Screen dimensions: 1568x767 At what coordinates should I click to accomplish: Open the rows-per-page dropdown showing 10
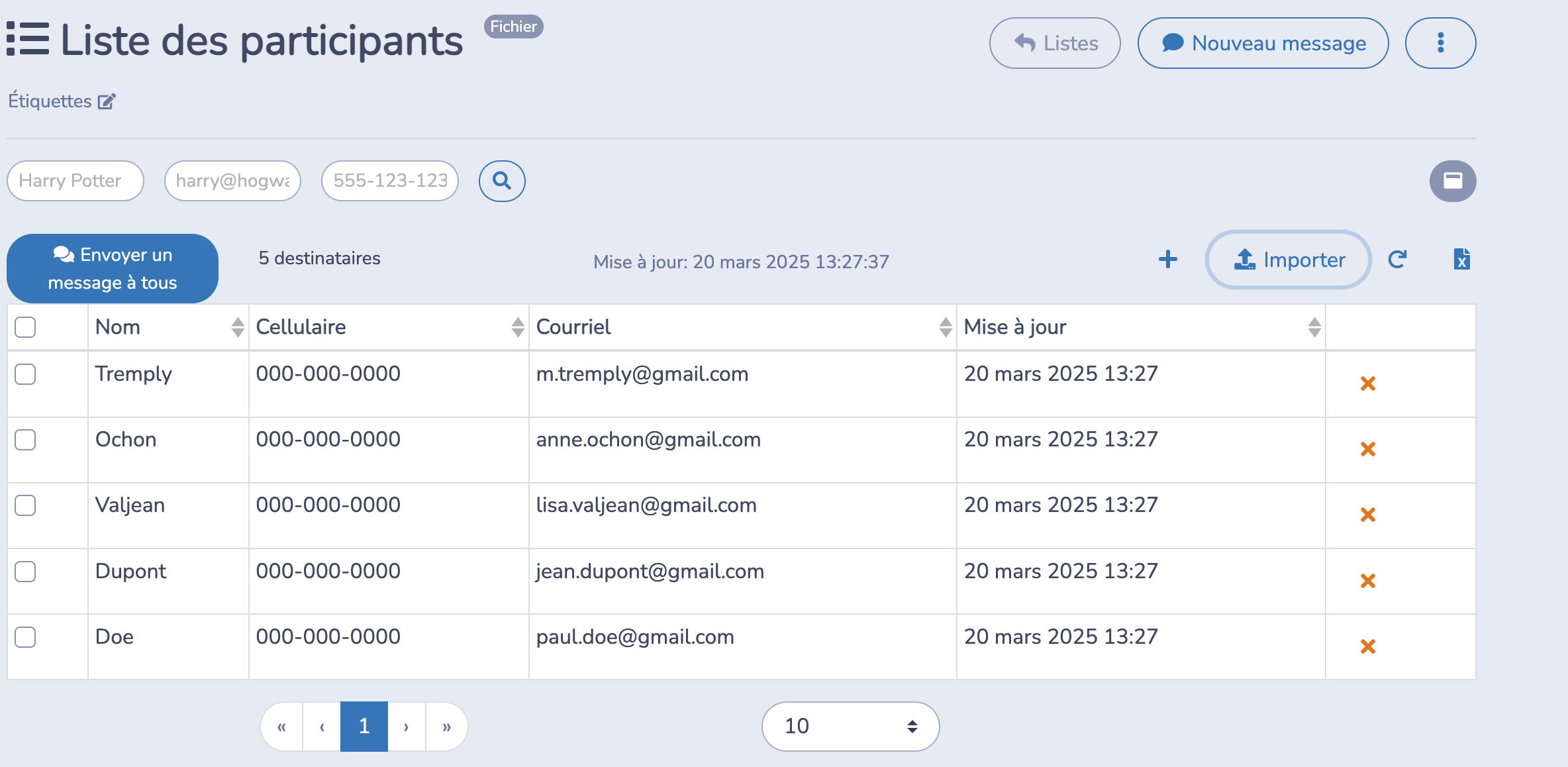point(850,727)
